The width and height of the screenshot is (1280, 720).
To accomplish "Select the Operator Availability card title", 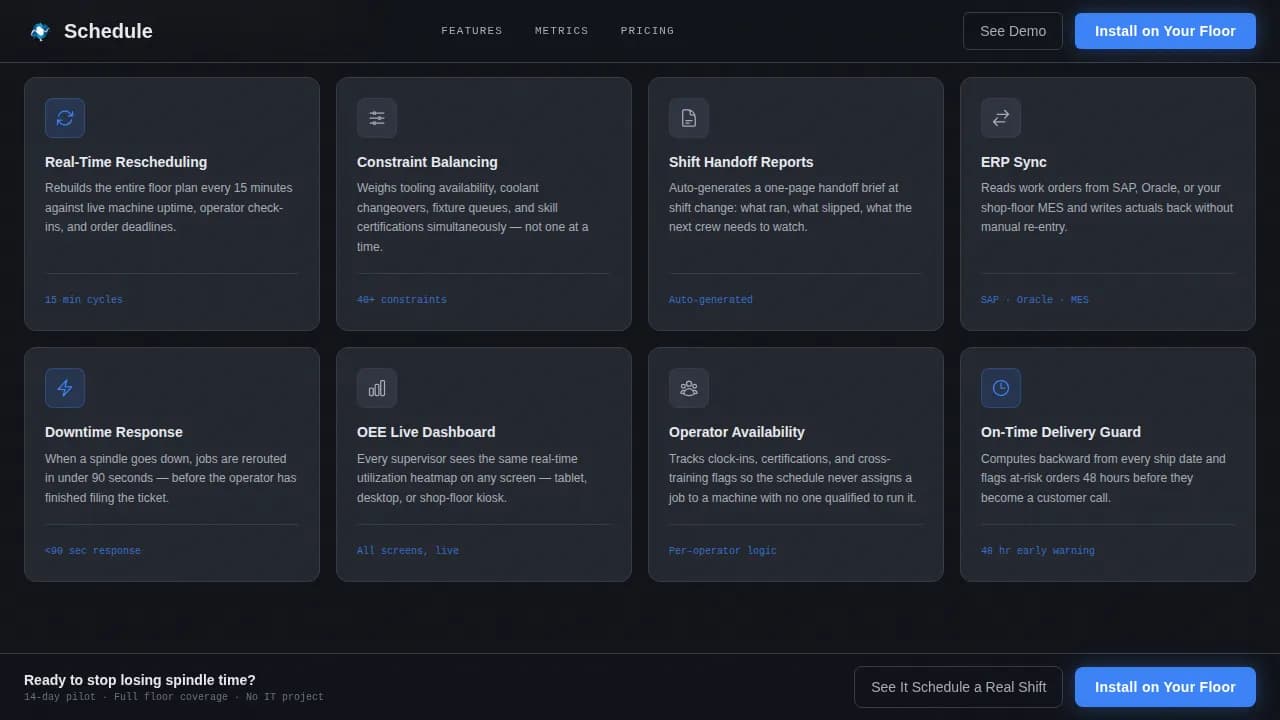I will click(737, 432).
